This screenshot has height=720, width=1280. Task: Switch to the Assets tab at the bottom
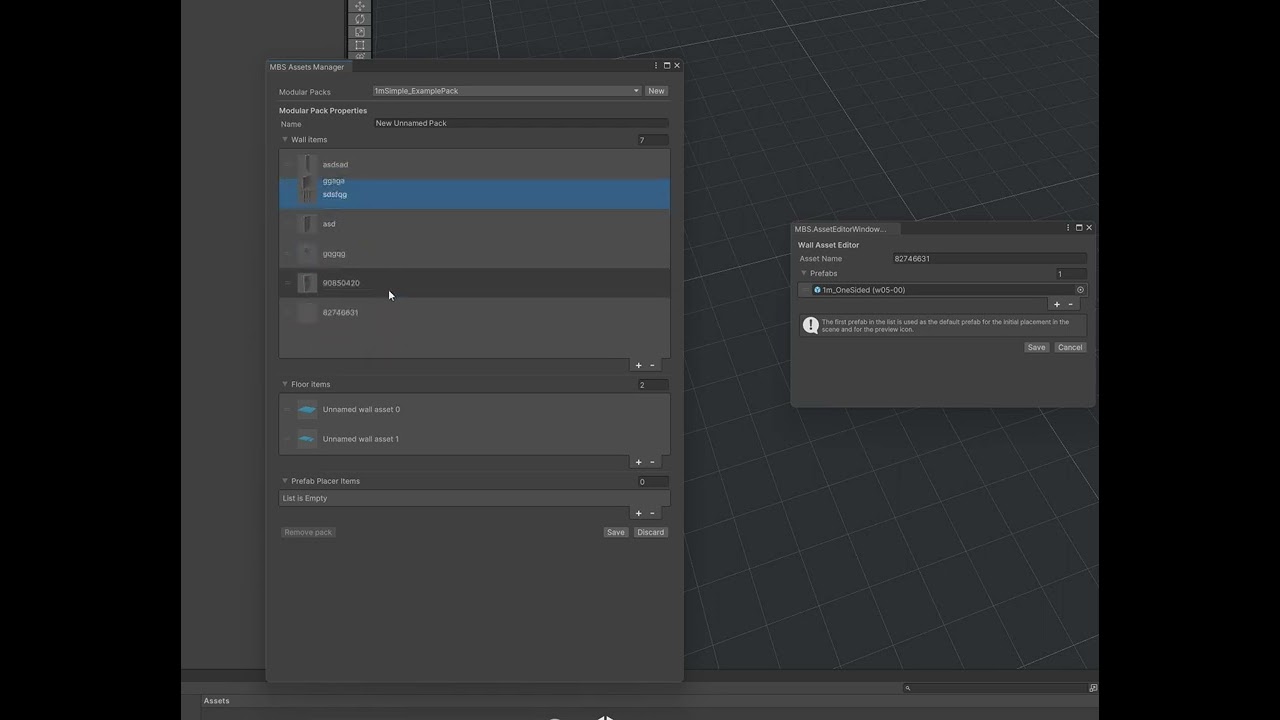216,700
